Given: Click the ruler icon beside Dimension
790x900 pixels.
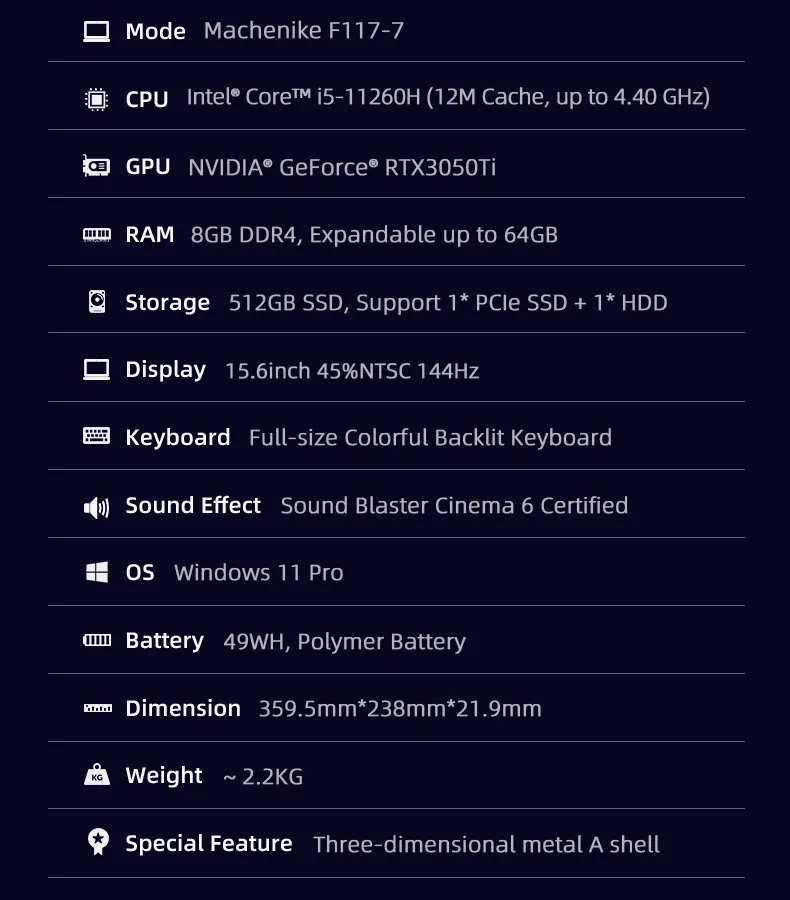Looking at the screenshot, I should pyautogui.click(x=98, y=708).
